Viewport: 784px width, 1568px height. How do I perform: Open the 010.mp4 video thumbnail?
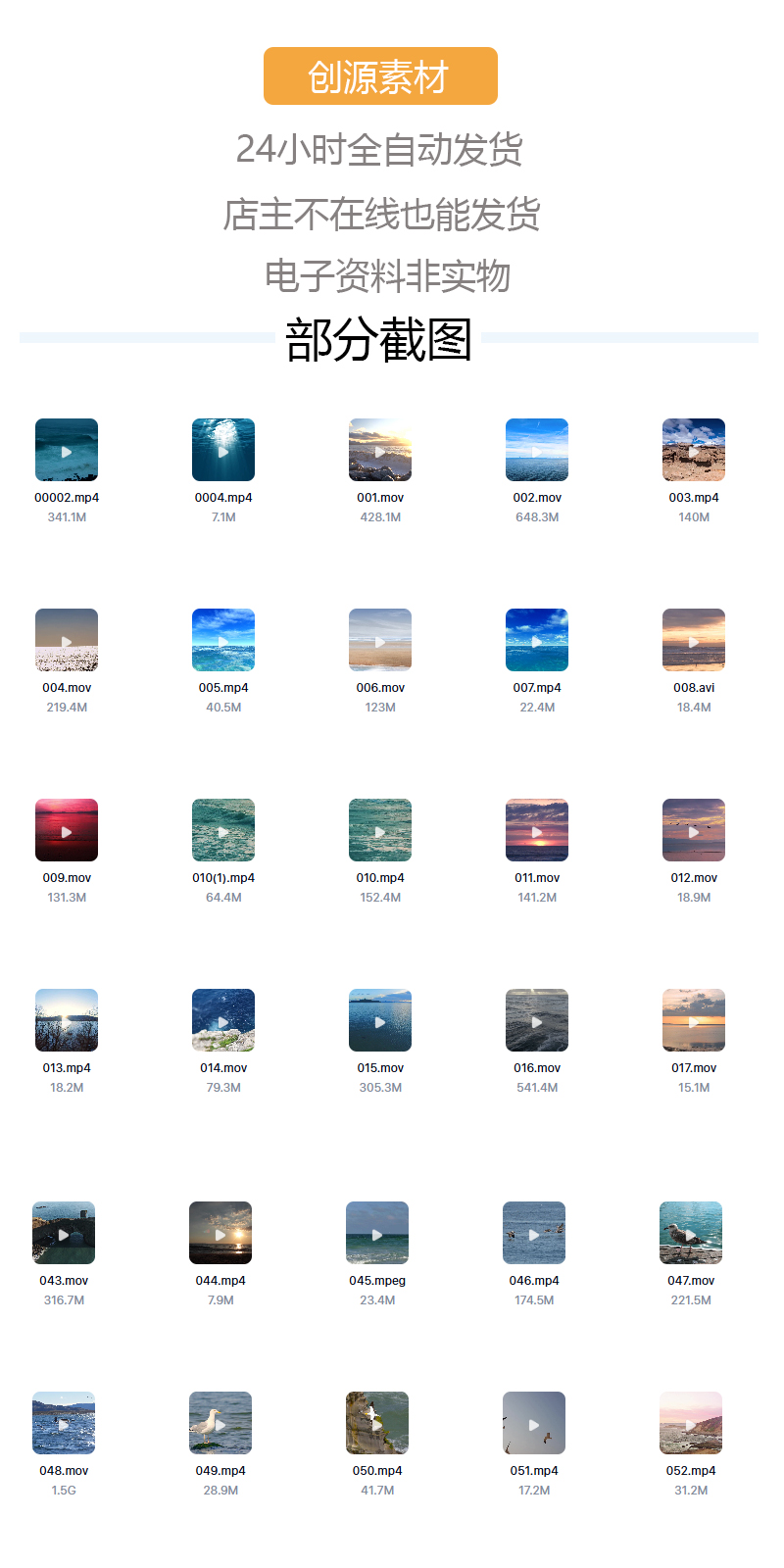(380, 830)
